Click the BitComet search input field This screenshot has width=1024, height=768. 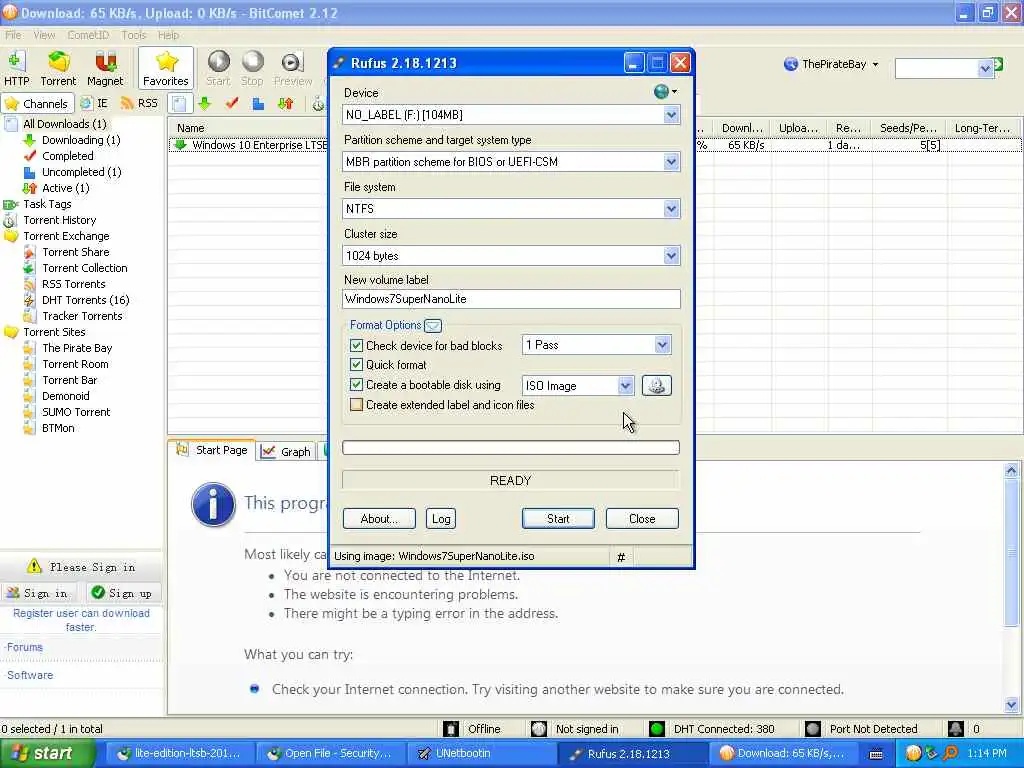(938, 68)
